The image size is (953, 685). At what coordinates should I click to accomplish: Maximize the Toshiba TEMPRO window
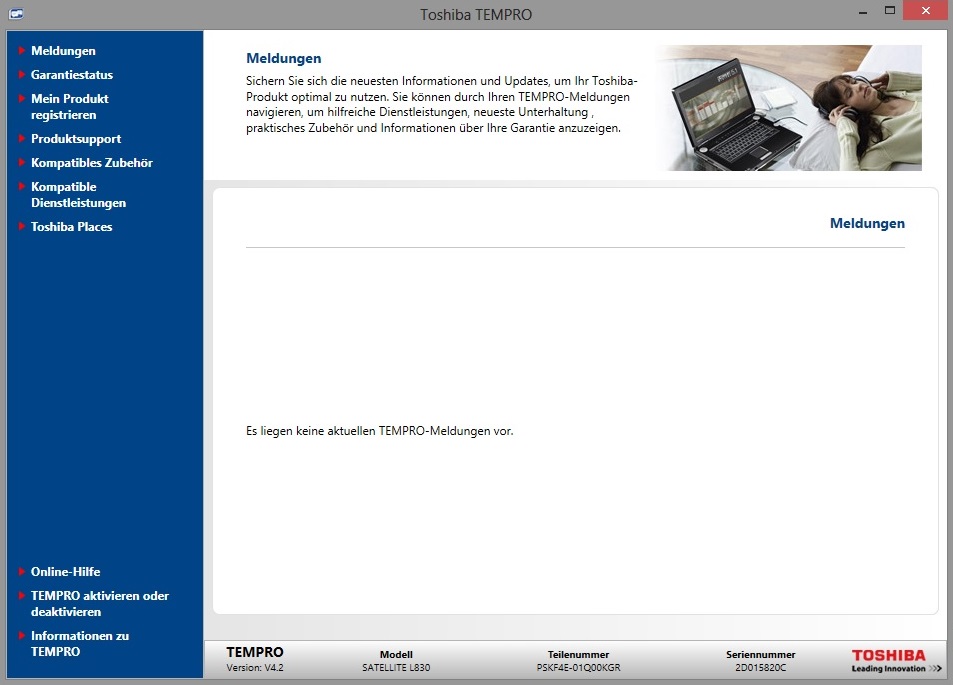tap(890, 10)
